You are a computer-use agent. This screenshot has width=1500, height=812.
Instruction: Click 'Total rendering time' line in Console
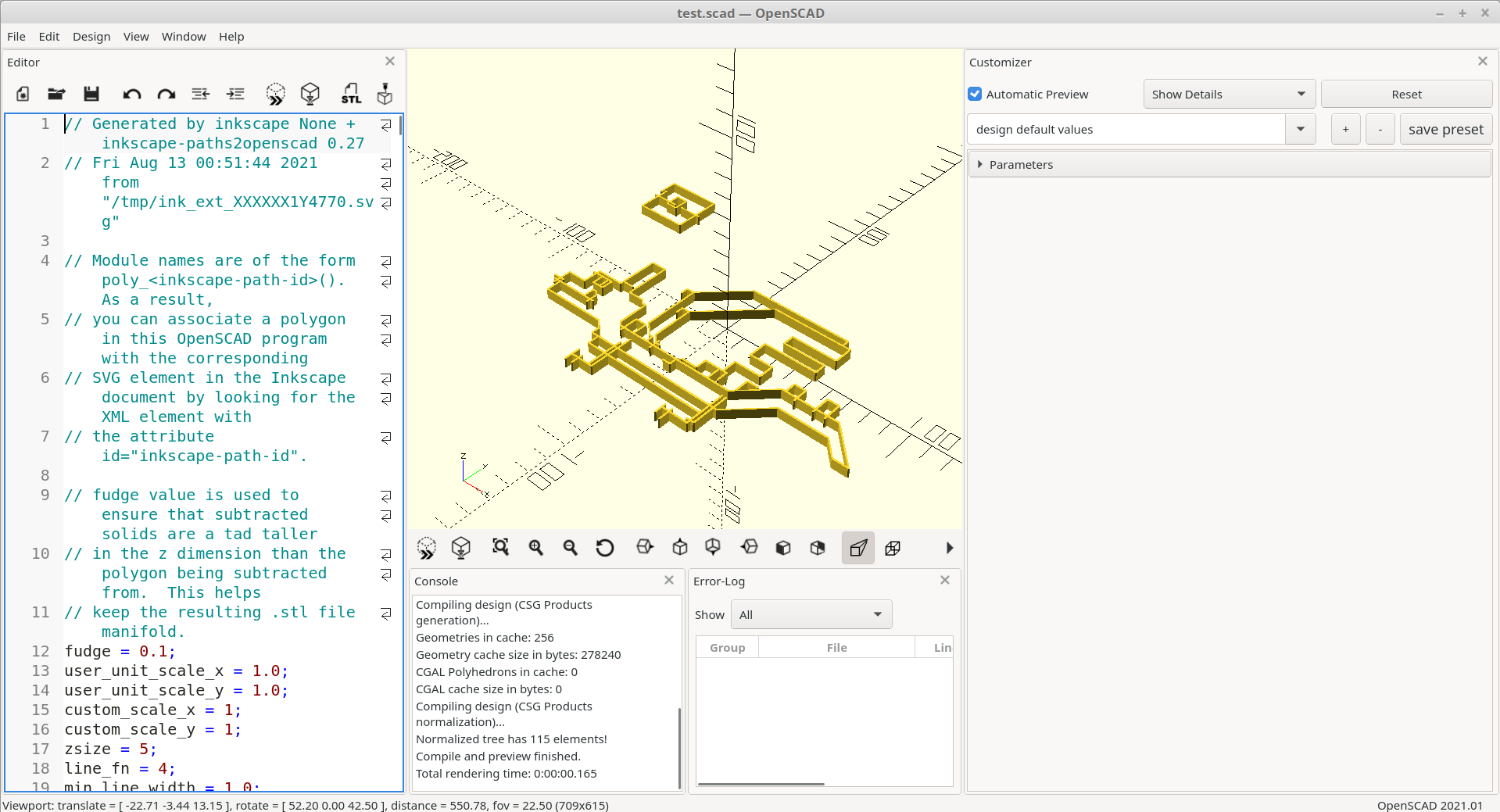point(506,774)
